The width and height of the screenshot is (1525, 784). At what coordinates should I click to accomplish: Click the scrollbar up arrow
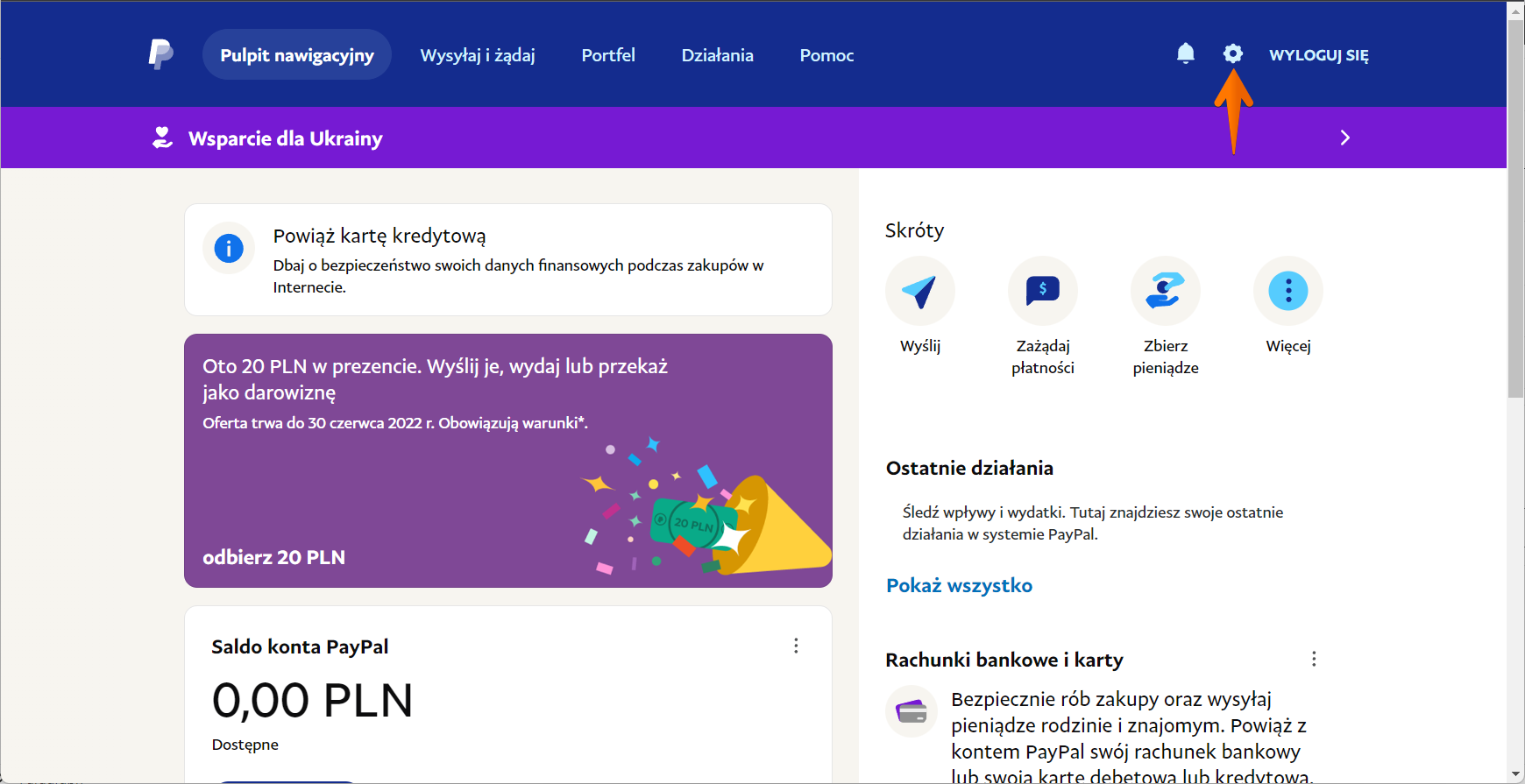1515,10
